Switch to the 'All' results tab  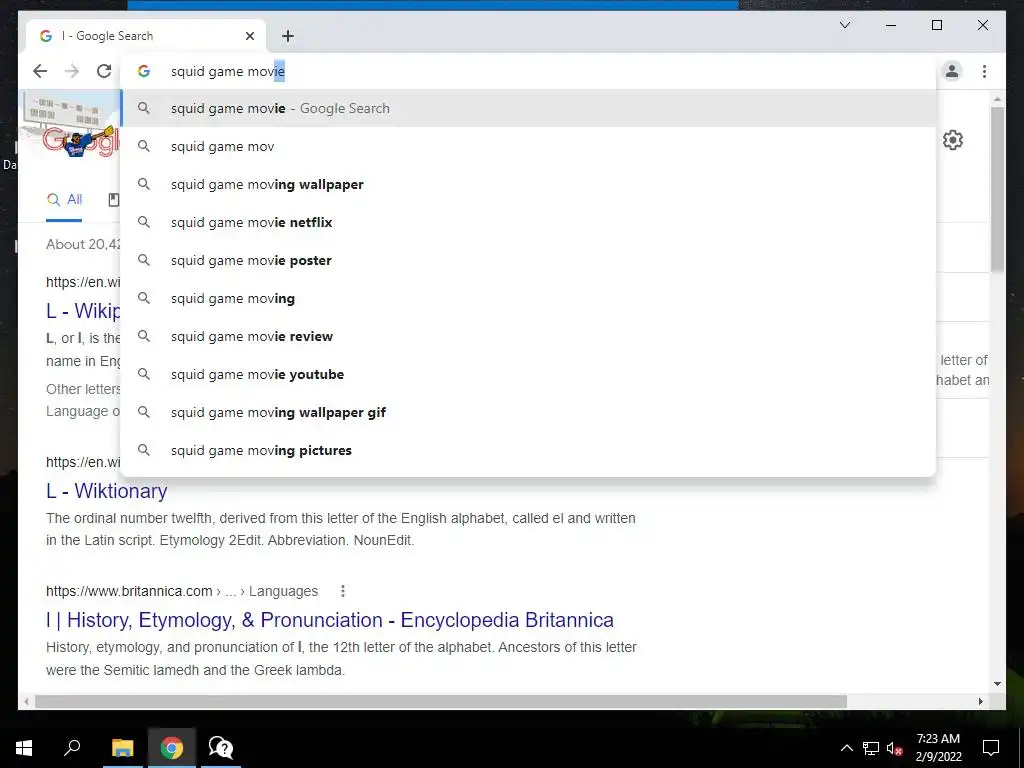64,200
